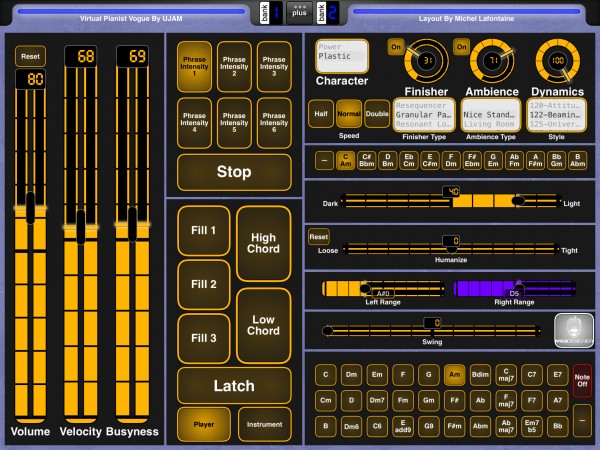
Task: Switch to Player mode
Action: tap(204, 424)
